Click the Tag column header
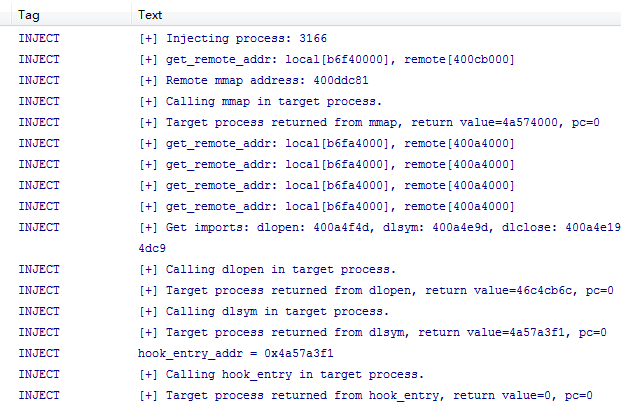The width and height of the screenshot is (621, 414). click(x=29, y=15)
